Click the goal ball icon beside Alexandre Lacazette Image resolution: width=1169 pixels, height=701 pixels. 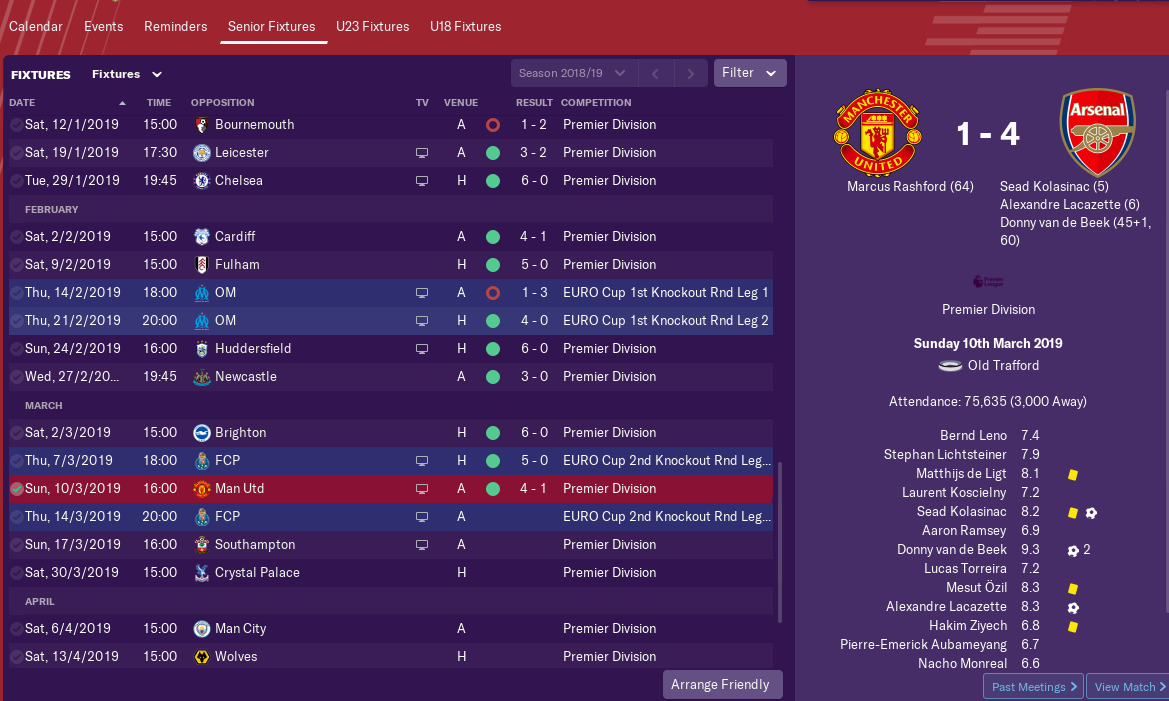(1073, 608)
